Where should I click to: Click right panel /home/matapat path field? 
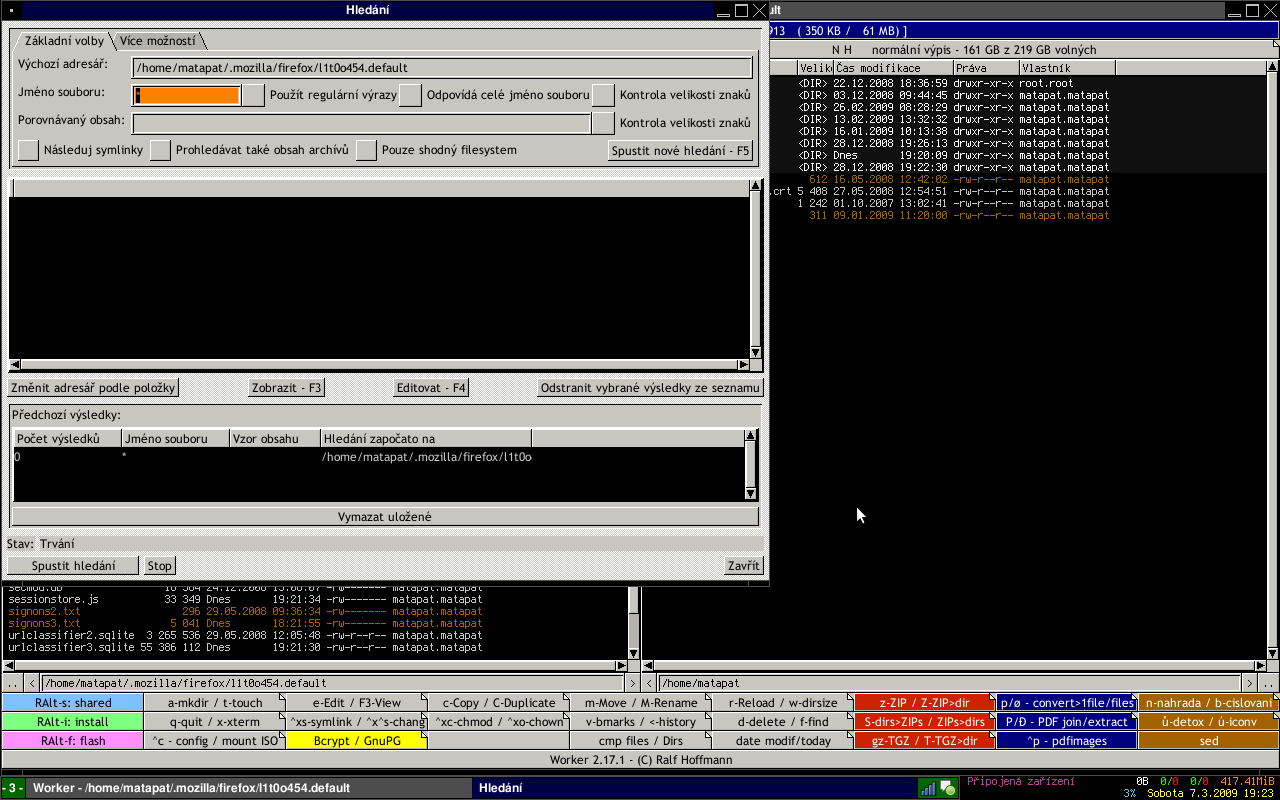948,683
